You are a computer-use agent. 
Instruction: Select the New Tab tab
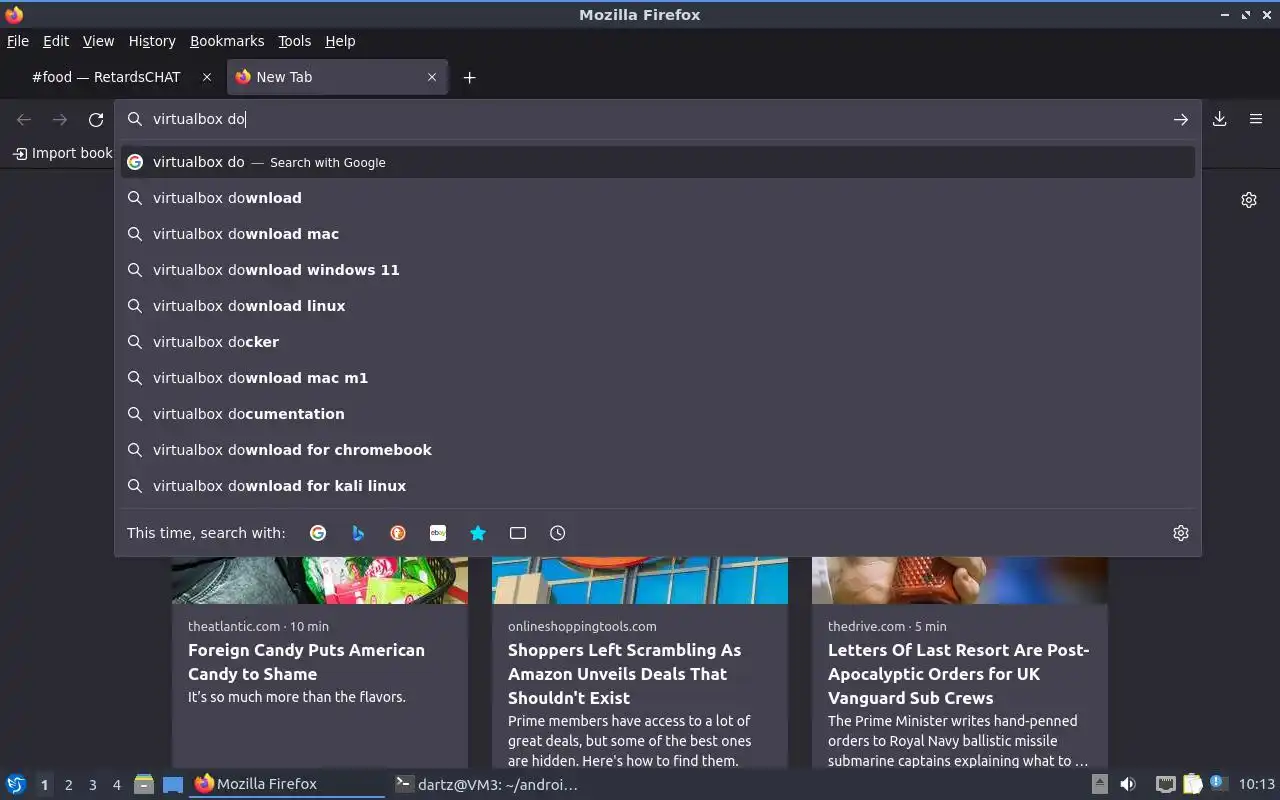pyautogui.click(x=337, y=77)
